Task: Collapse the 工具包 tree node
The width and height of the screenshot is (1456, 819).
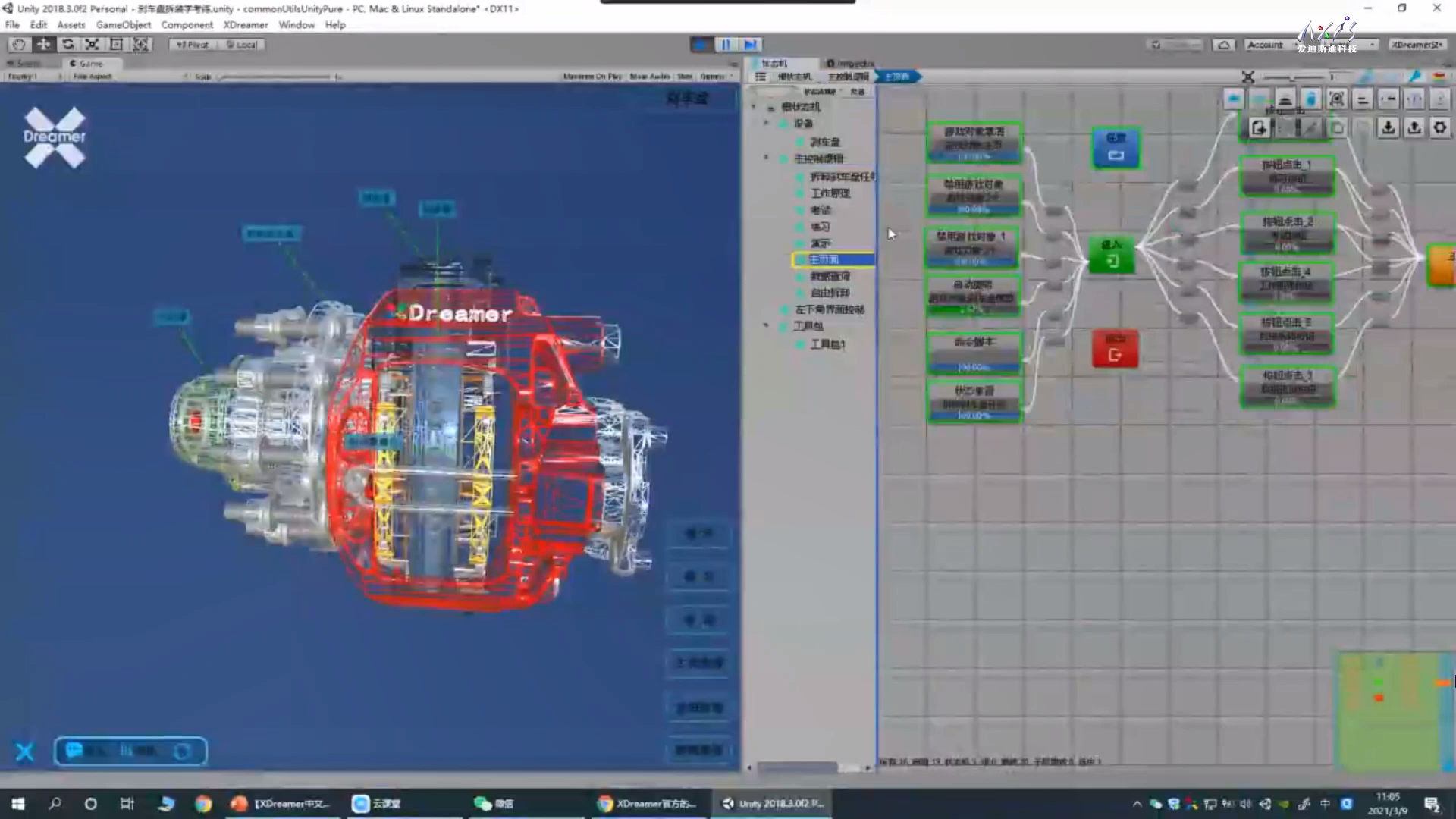Action: pyautogui.click(x=767, y=326)
